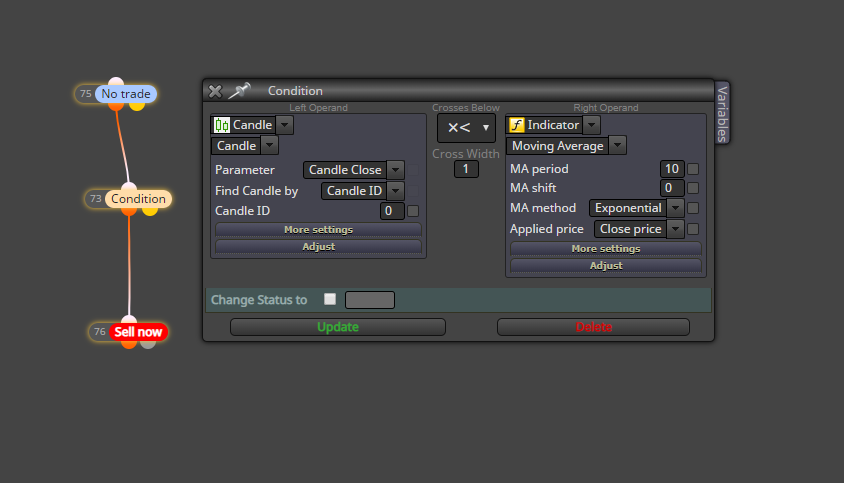Toggle the checkbox beside MA period

point(693,169)
